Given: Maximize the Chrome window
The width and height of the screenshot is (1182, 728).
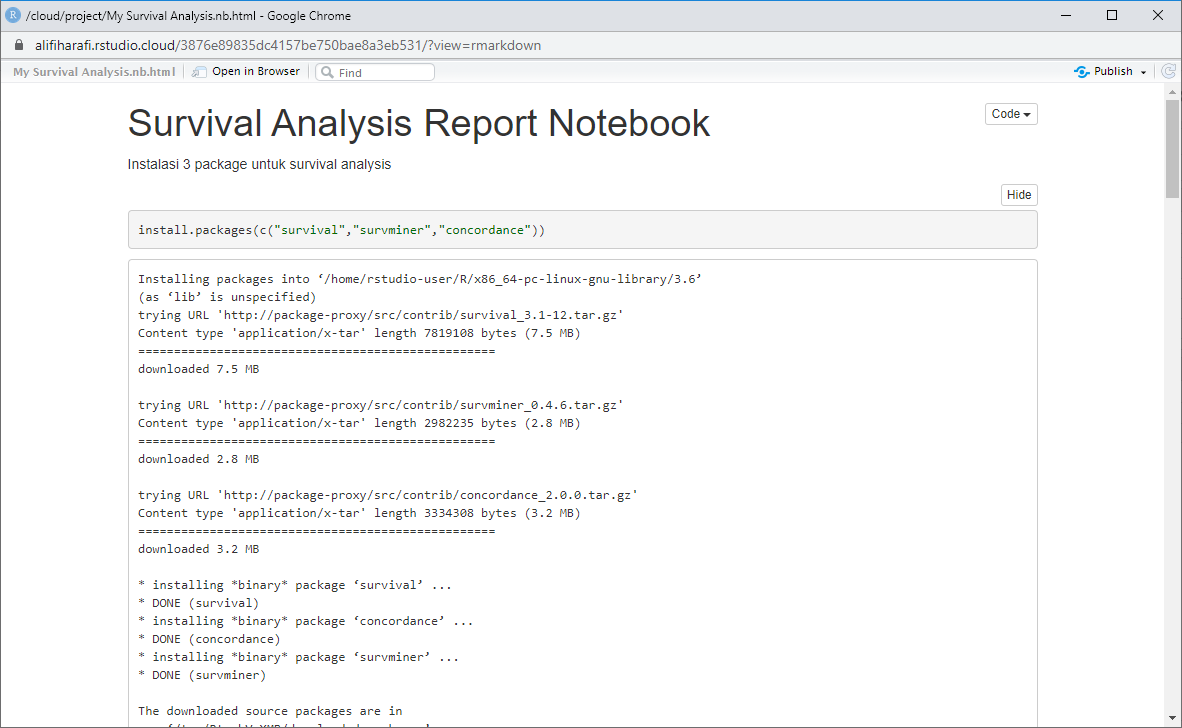Looking at the screenshot, I should coord(1112,15).
